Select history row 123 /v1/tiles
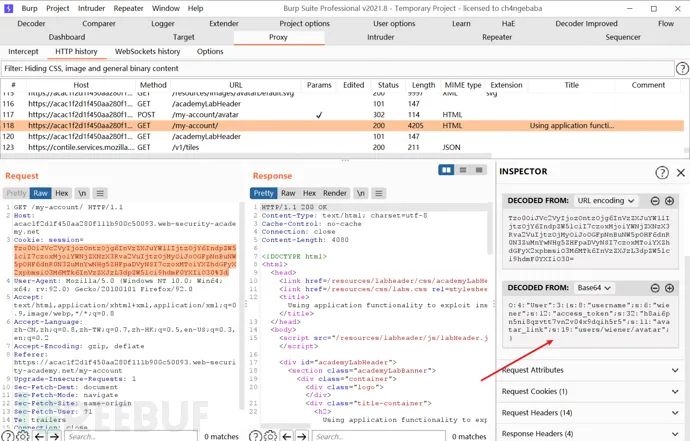This screenshot has height=441, width=690. tap(343, 147)
